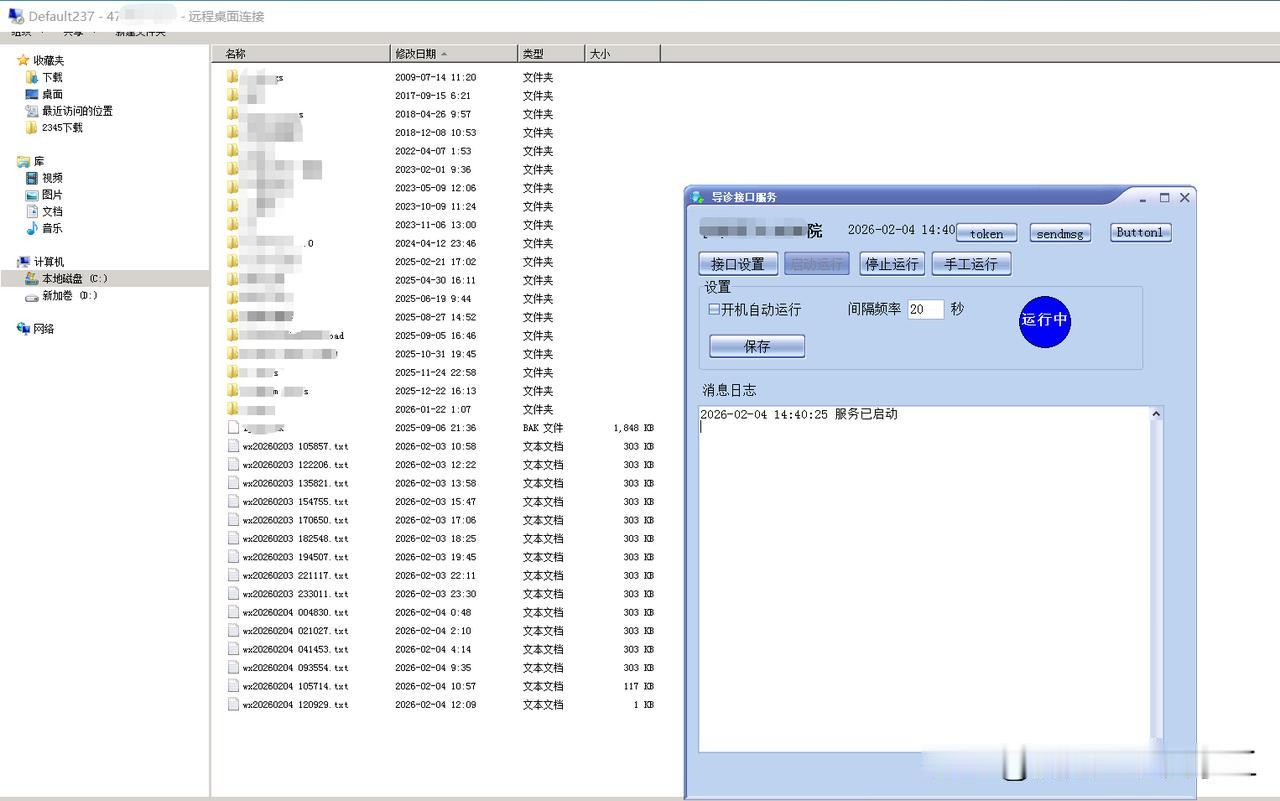Viewport: 1280px width, 801px height.
Task: Select 桌面 icon in the sidebar
Action: pyautogui.click(x=32, y=94)
